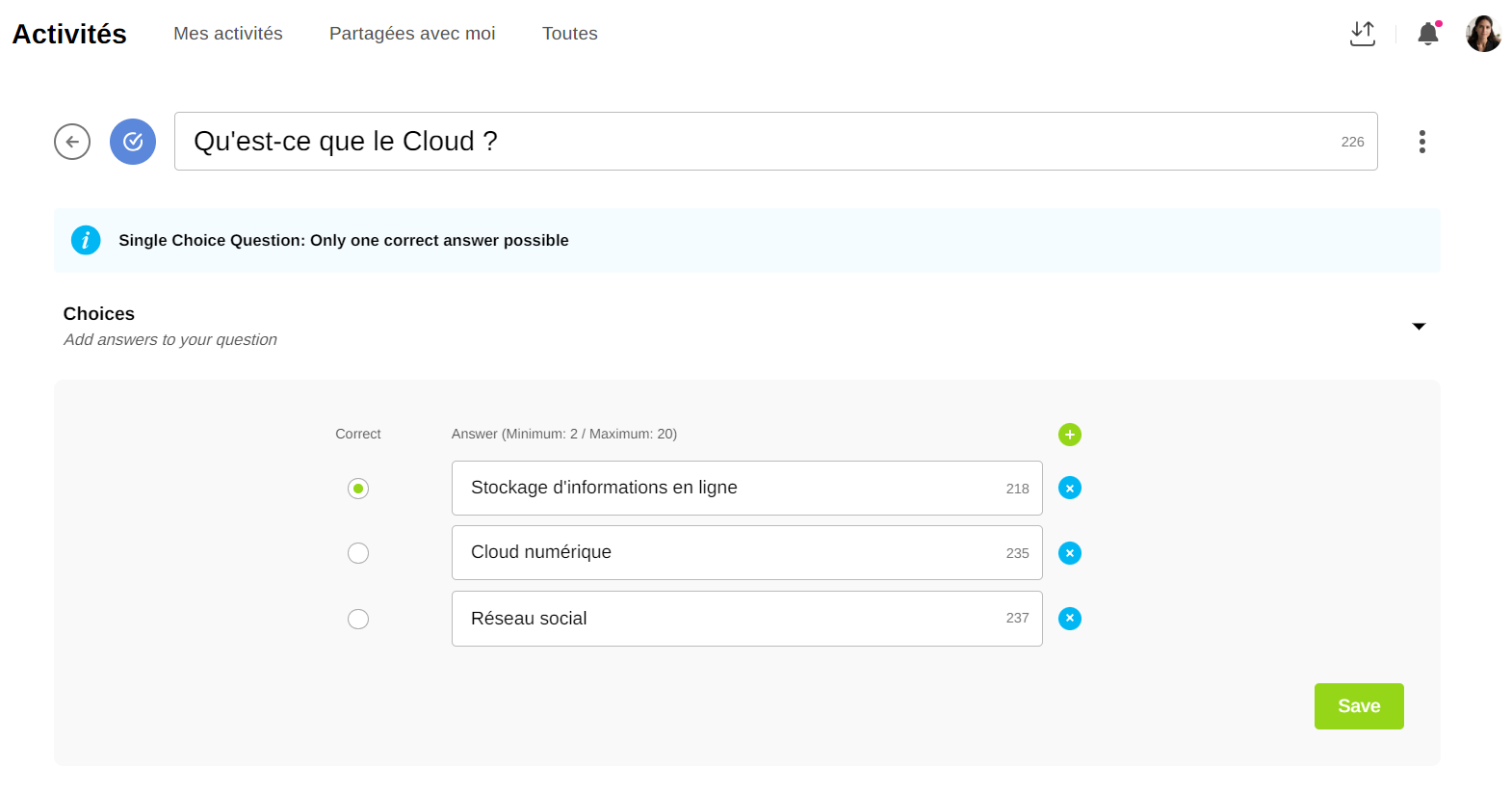Open the user profile avatar

(1483, 34)
